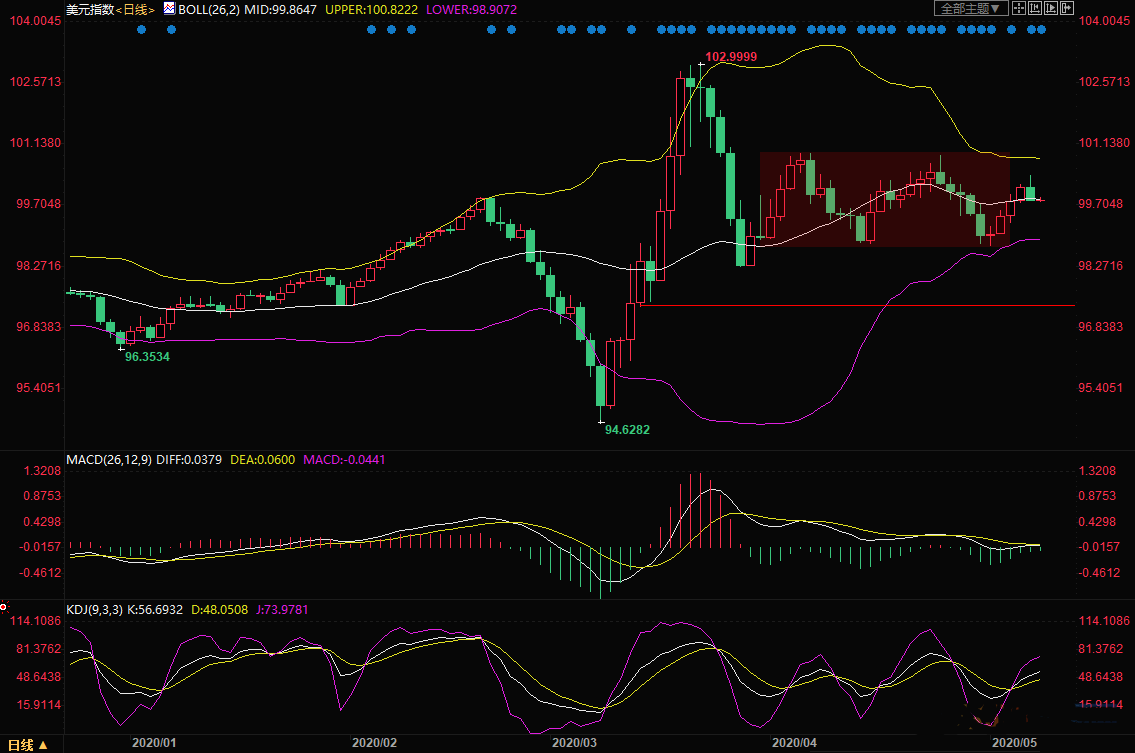
Task: Click the BOLL indicator chart icon
Action: [169, 8]
